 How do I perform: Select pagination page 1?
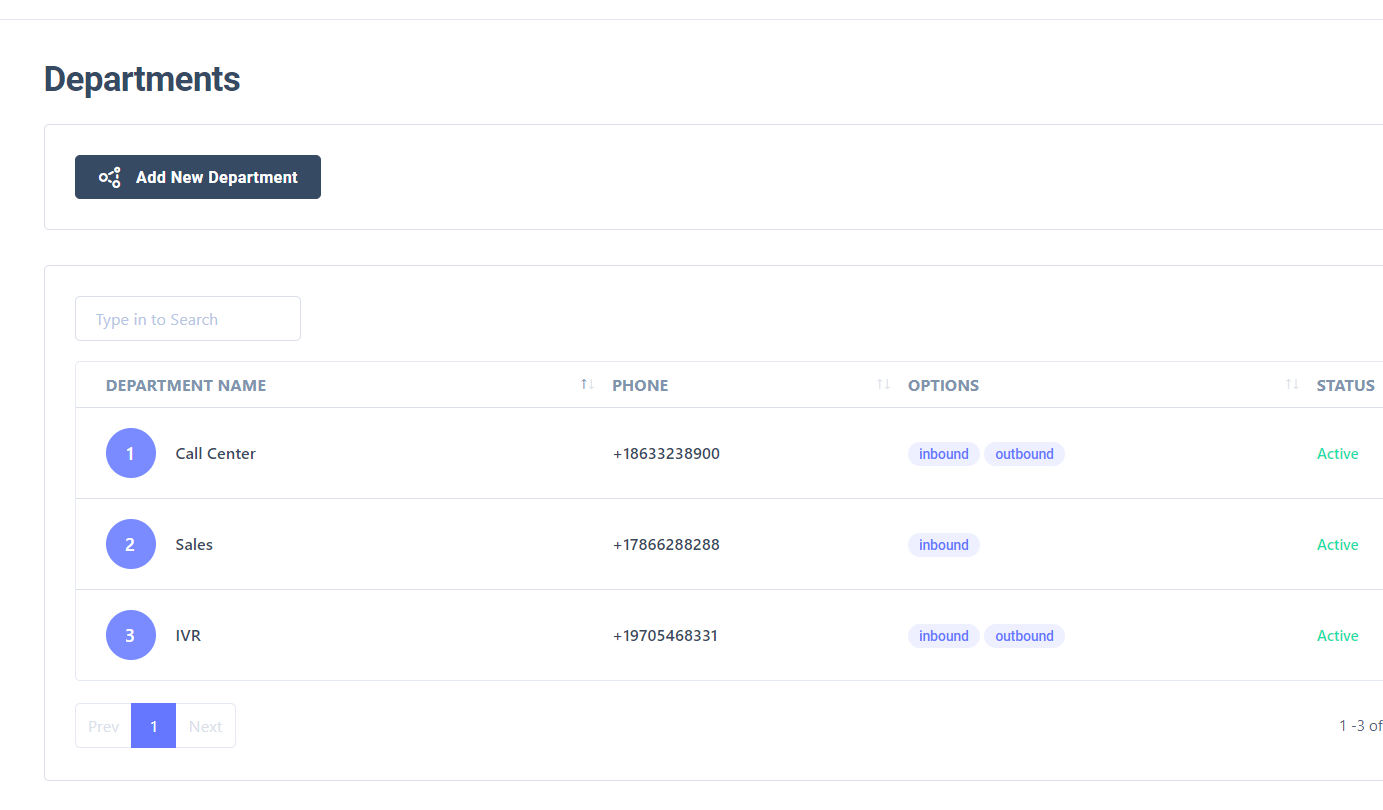pos(153,726)
